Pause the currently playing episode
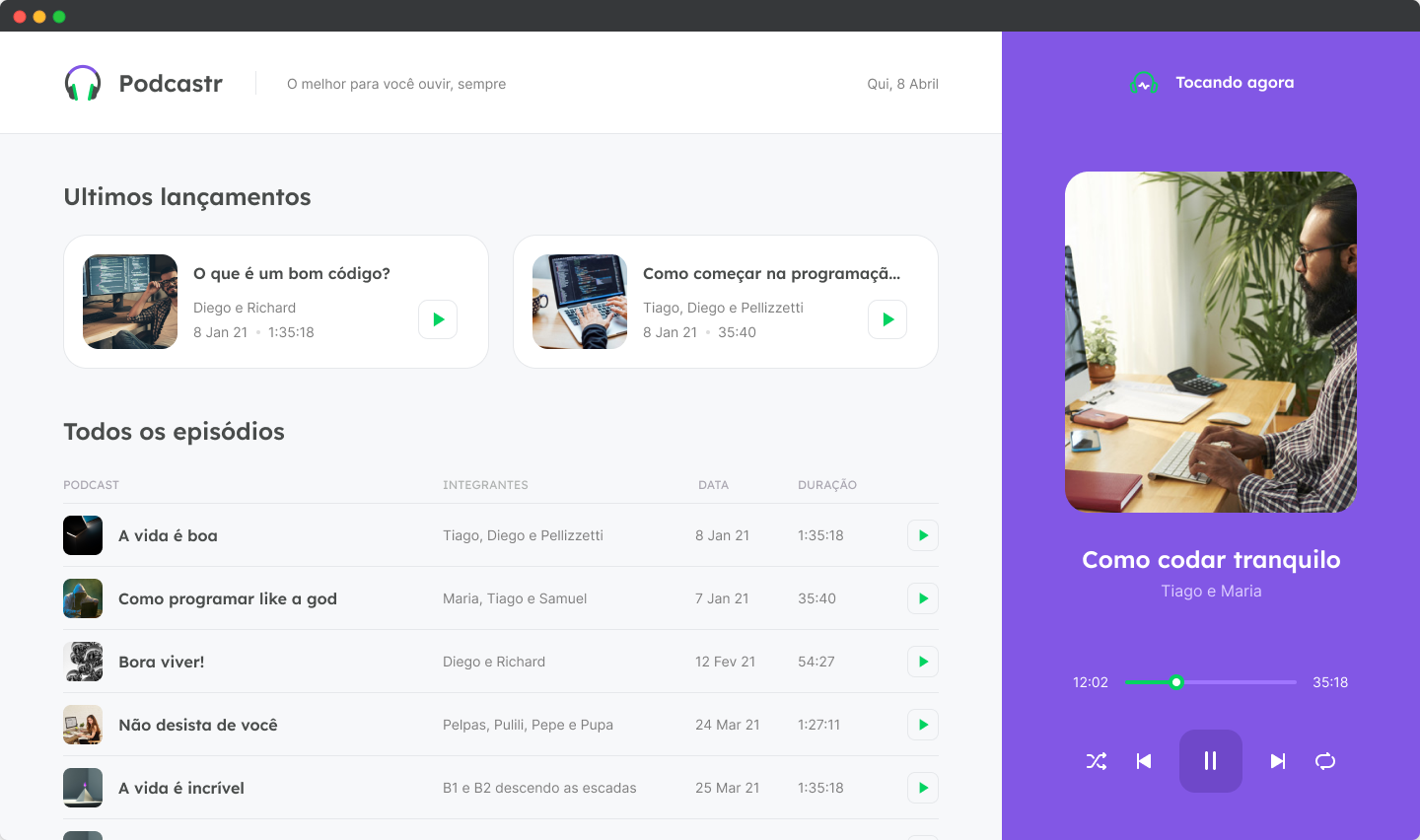Screen dimensions: 1420x840 1210,761
